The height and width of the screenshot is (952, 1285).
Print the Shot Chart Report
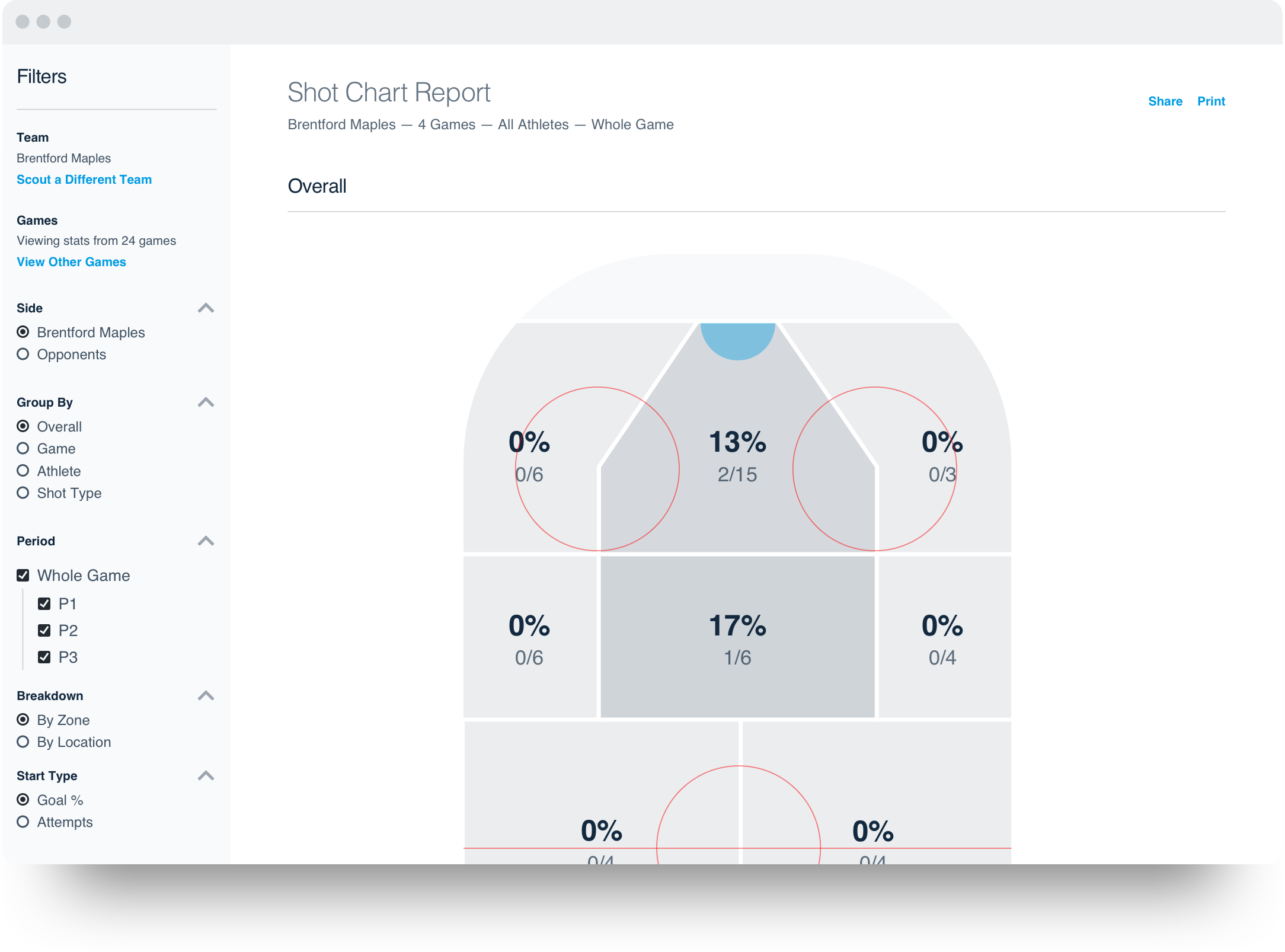tap(1212, 101)
